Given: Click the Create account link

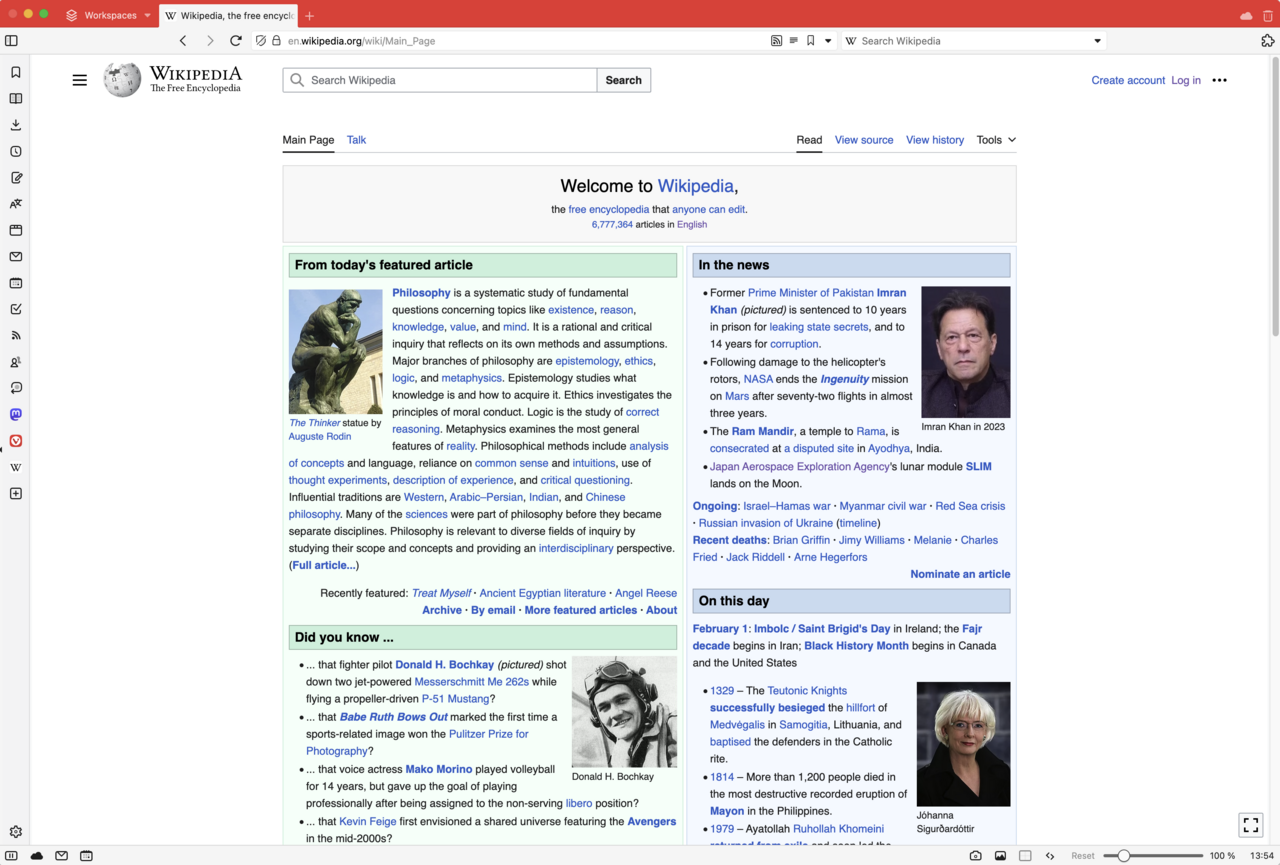Looking at the screenshot, I should (1128, 80).
